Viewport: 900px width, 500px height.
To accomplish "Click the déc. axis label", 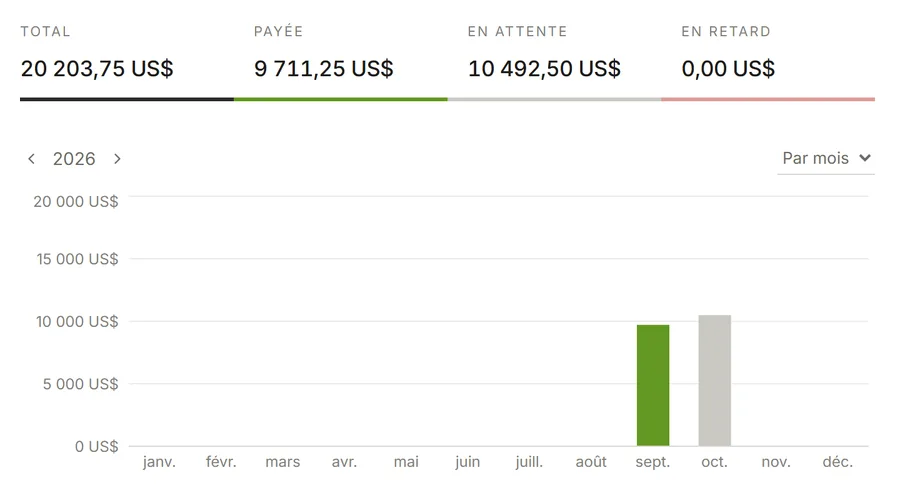I will click(x=837, y=462).
